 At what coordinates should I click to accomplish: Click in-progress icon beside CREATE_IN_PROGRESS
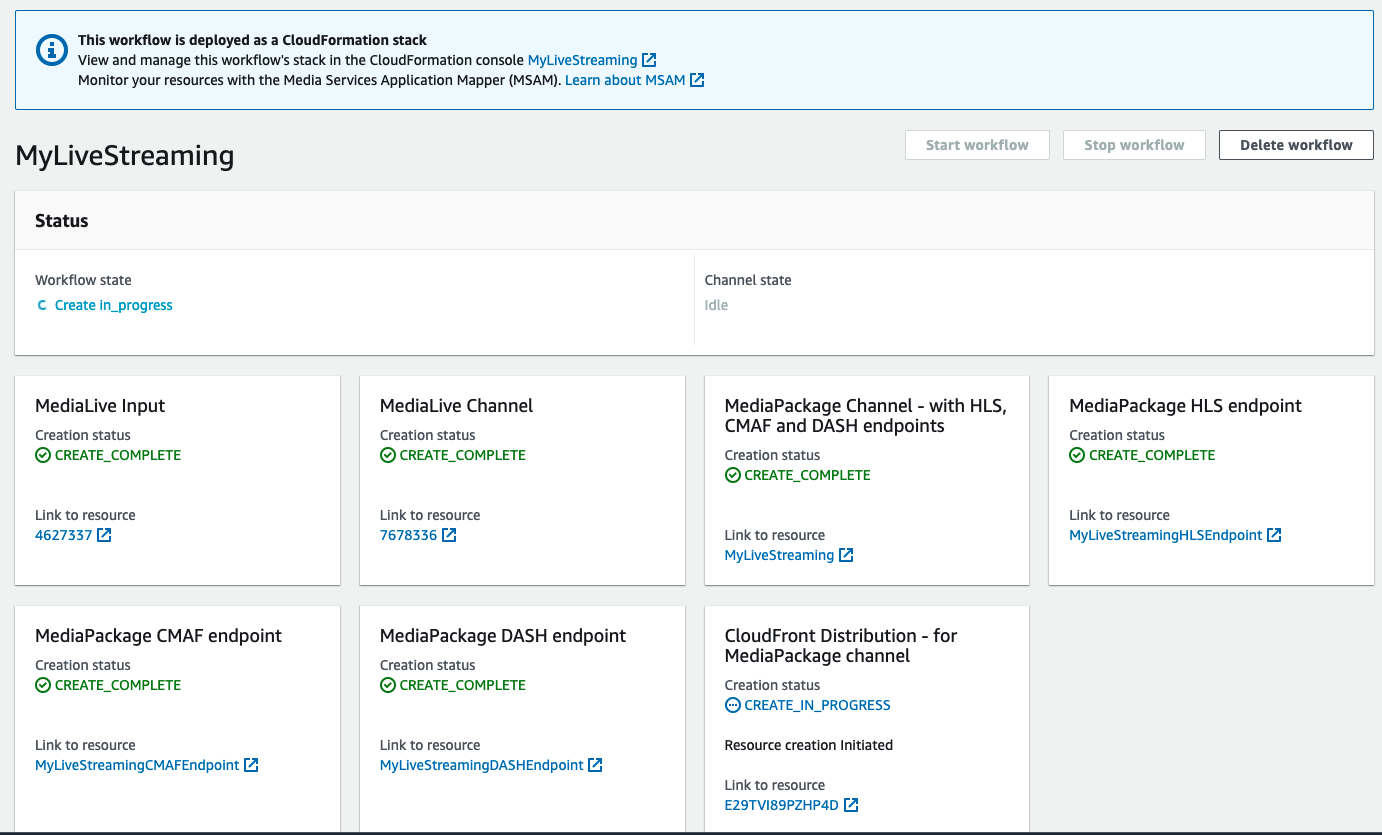point(732,705)
